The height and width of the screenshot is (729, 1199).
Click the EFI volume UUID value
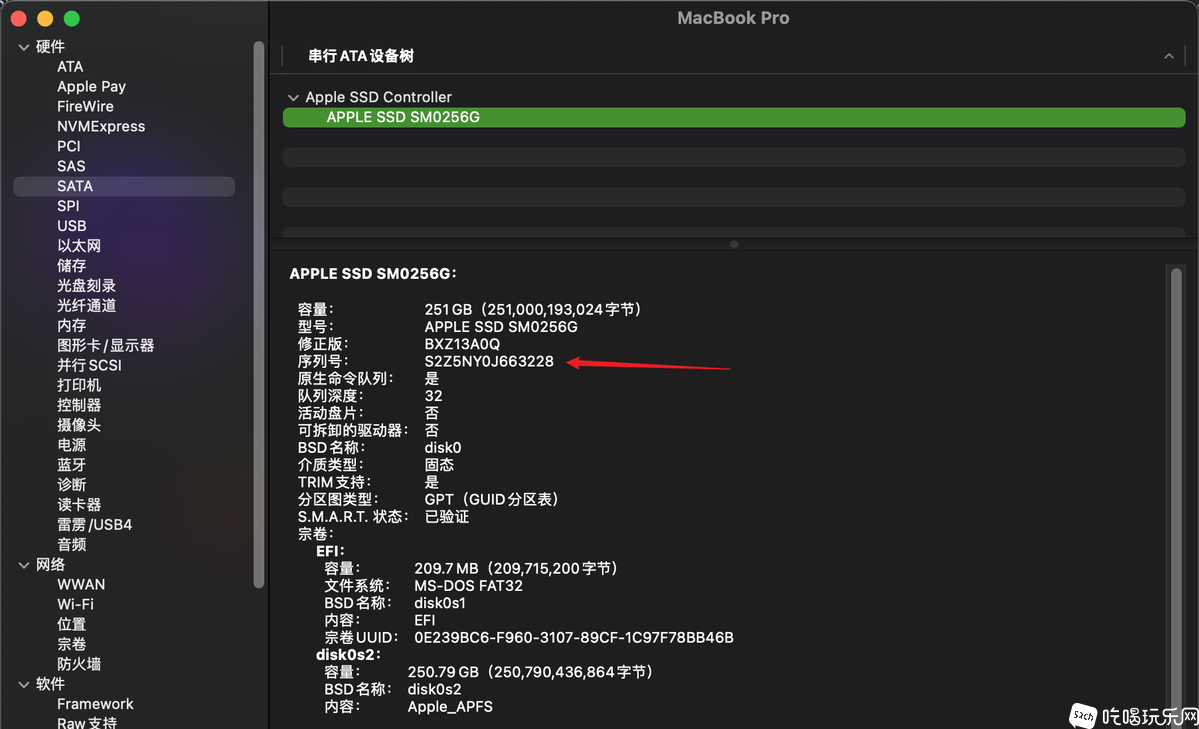pyautogui.click(x=574, y=637)
